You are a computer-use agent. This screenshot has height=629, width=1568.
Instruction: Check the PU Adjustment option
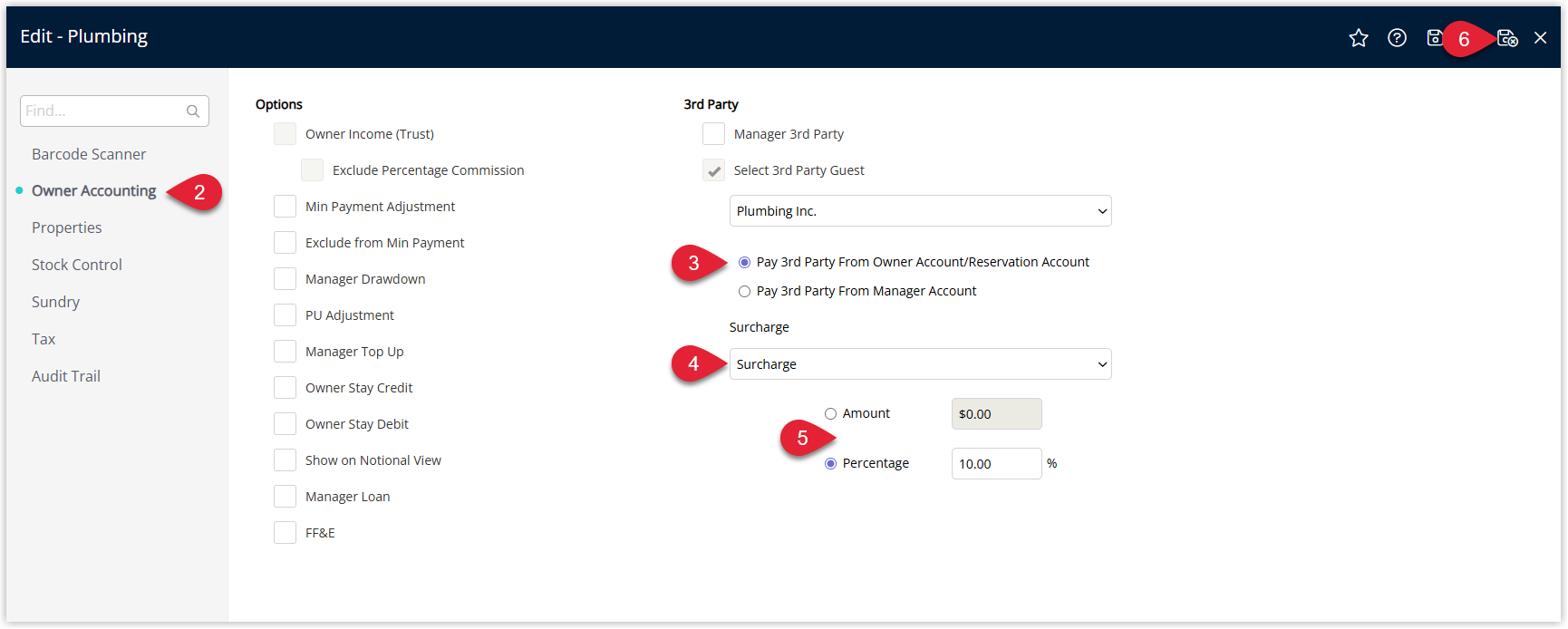point(285,315)
